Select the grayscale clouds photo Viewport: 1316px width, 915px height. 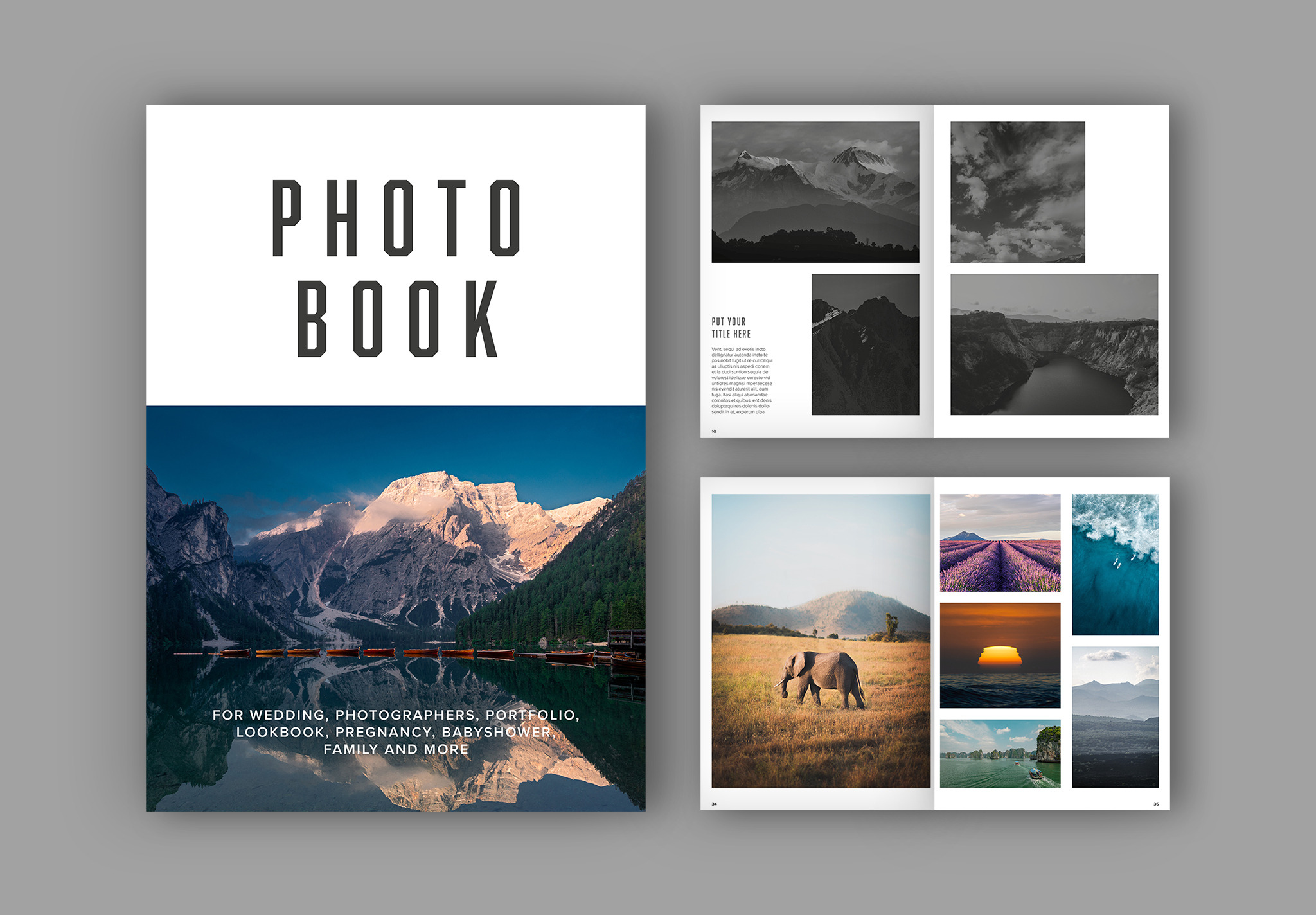[1017, 191]
